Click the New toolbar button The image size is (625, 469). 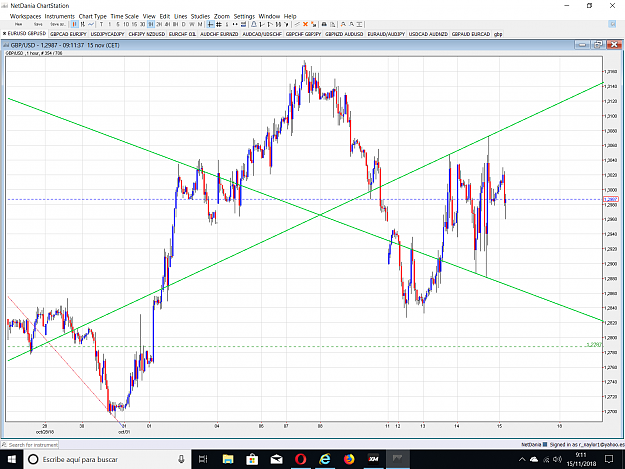tap(18, 24)
